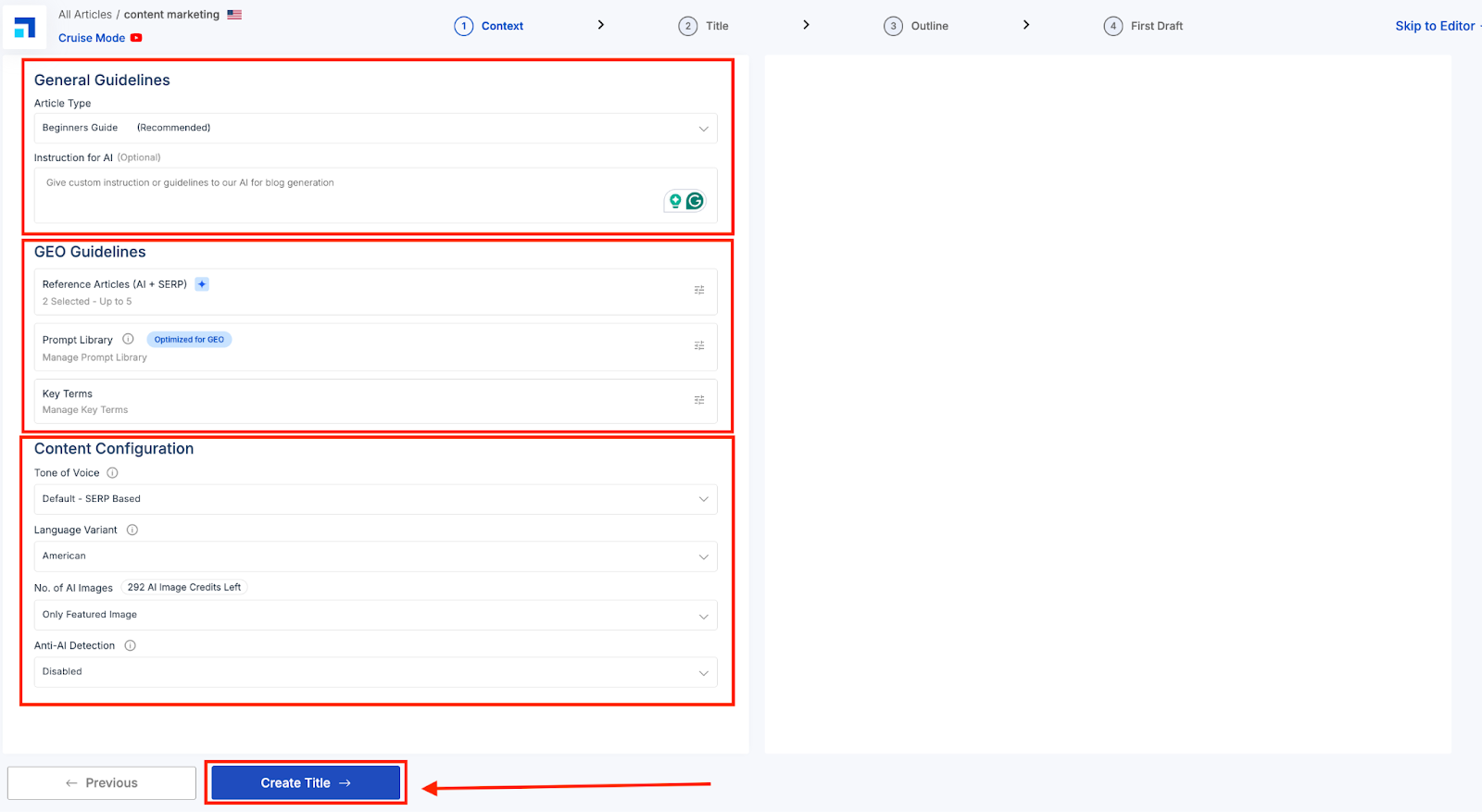This screenshot has height=812, width=1482.
Task: Click the chevron arrow after Title step
Action: coord(807,25)
